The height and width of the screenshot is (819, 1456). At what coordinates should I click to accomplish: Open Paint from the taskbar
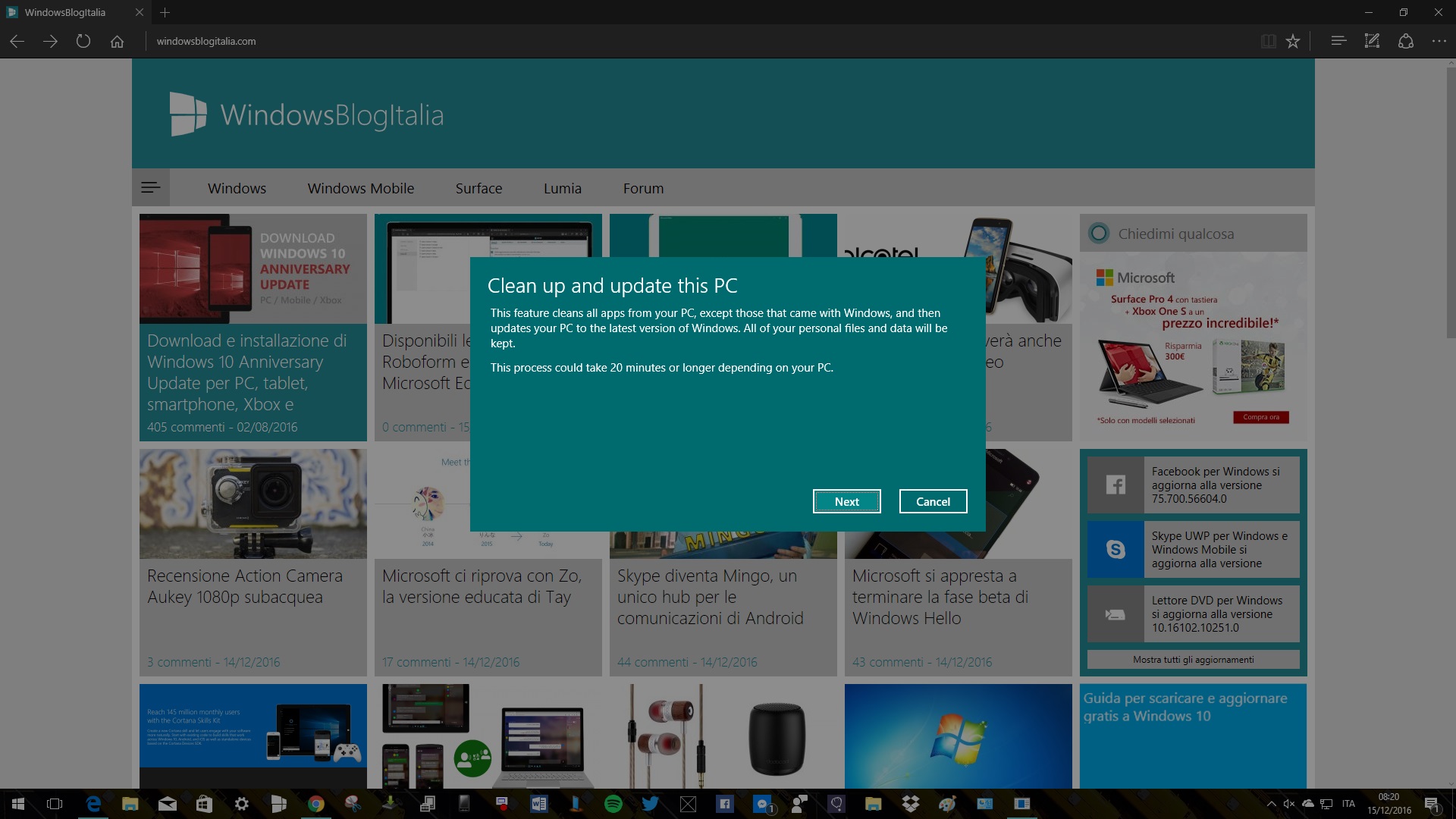[948, 804]
